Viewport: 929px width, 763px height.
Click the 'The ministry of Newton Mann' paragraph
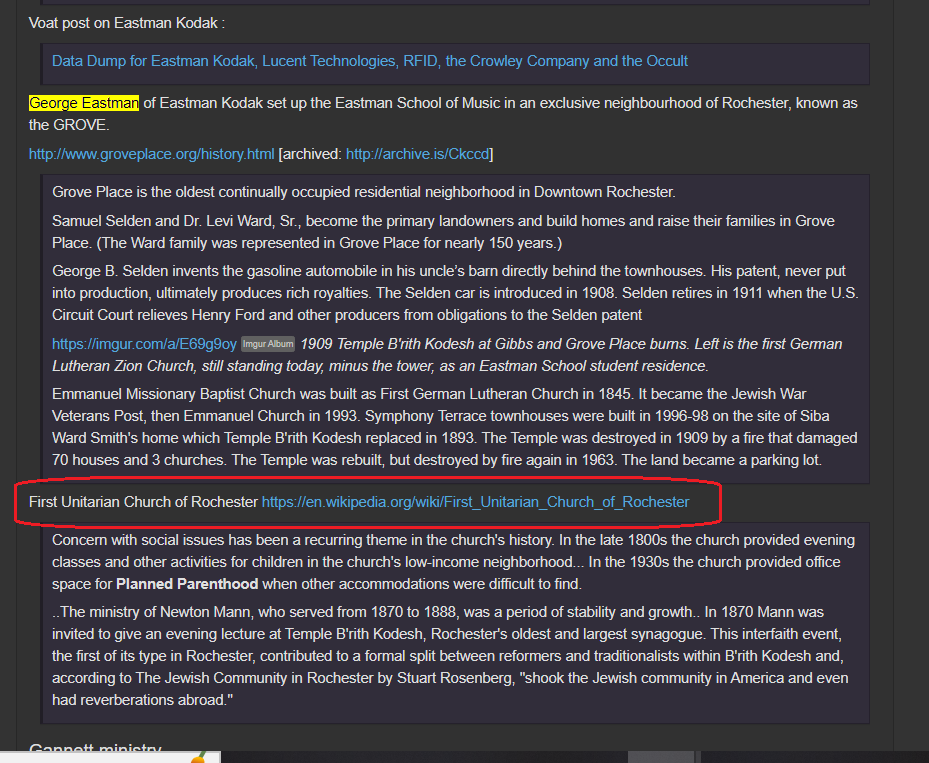[x=450, y=656]
